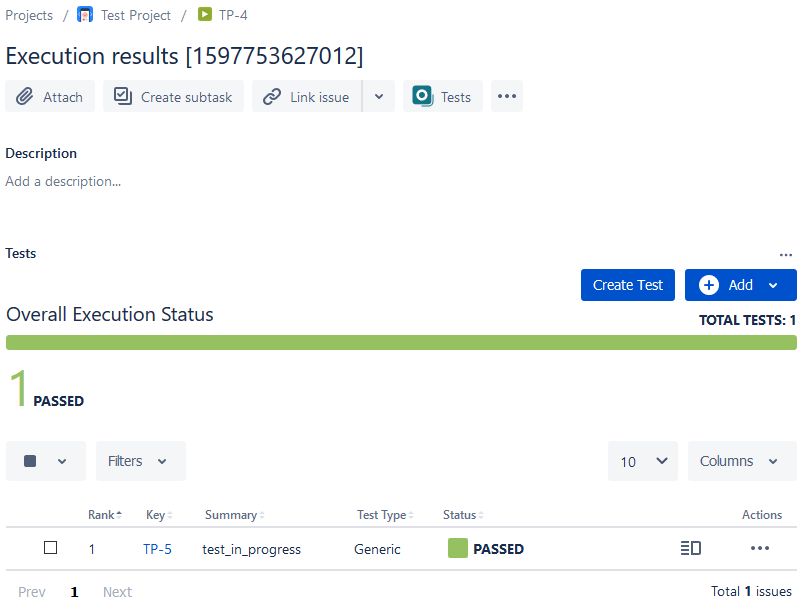Click the Test Project icon in breadcrumb
810x615 pixels.
pyautogui.click(x=85, y=15)
